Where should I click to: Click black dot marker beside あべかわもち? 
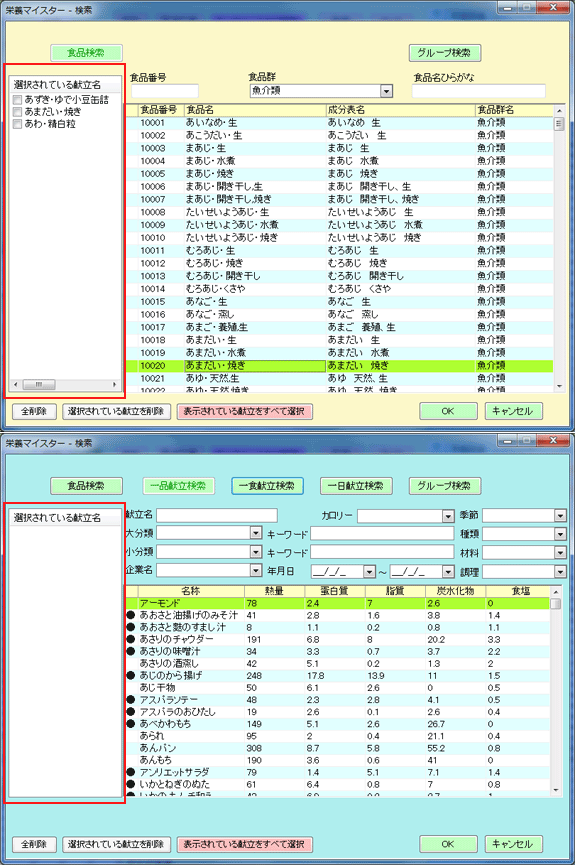pyautogui.click(x=131, y=724)
